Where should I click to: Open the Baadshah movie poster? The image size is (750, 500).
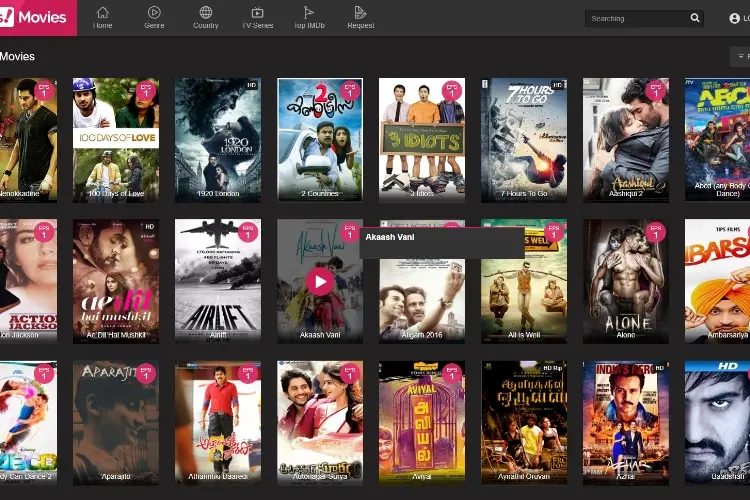(x=717, y=423)
